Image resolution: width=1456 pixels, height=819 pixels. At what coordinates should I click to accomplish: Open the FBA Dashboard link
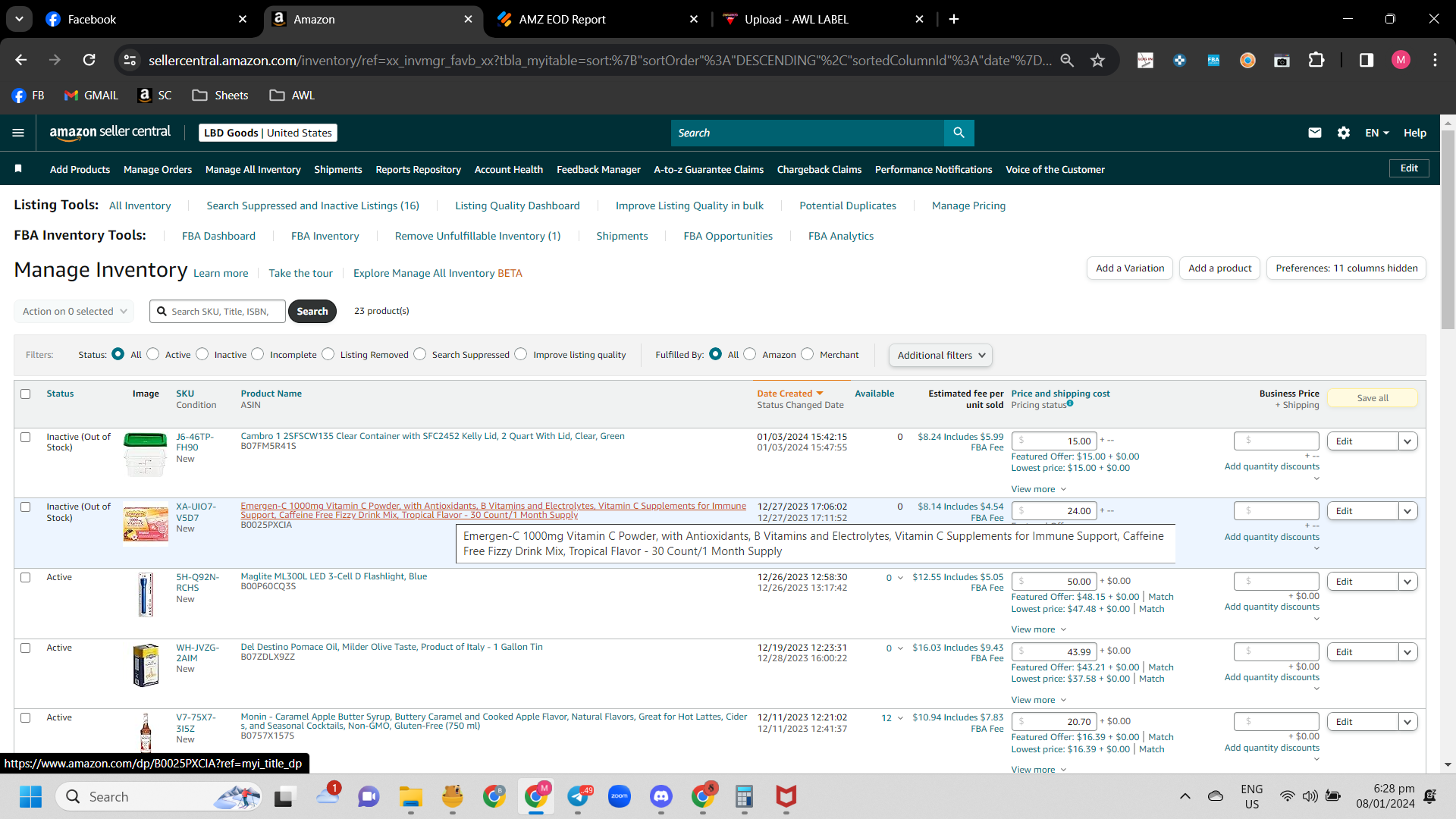click(x=218, y=236)
